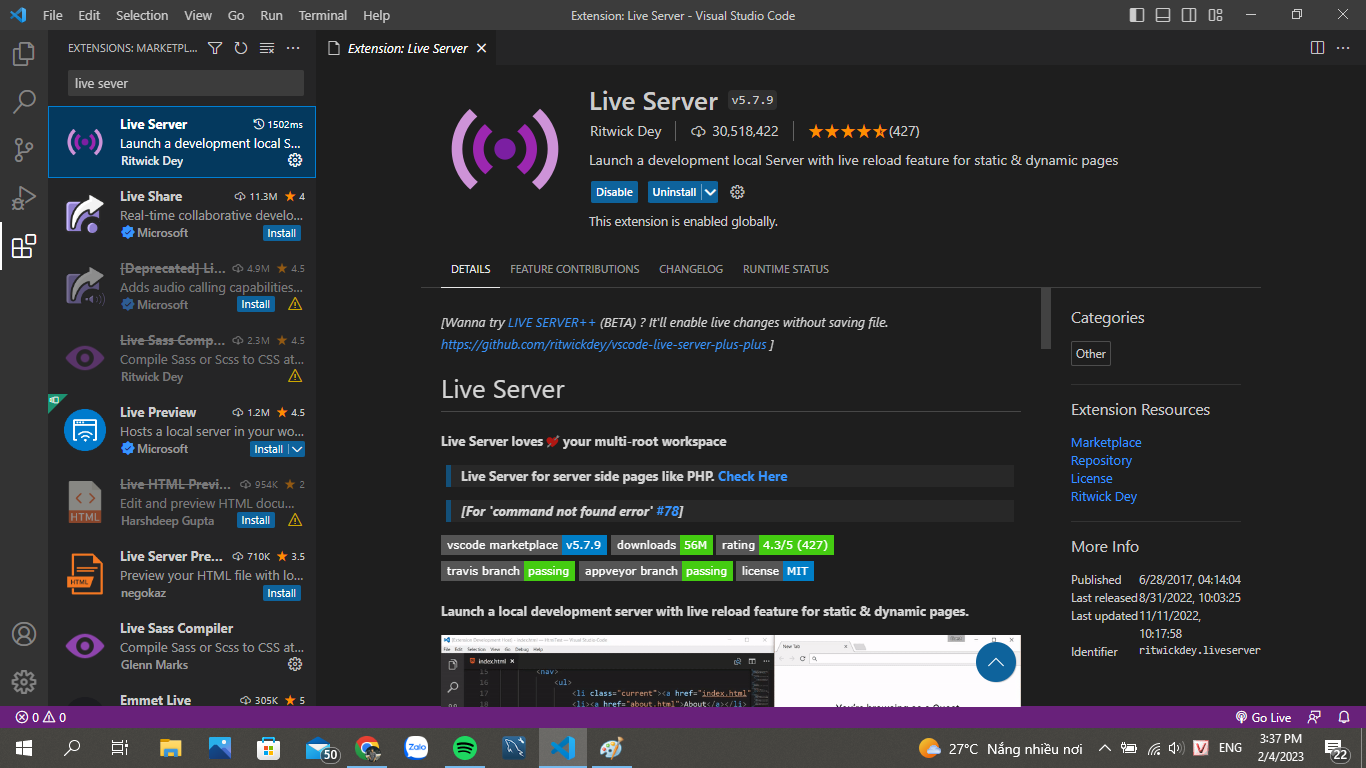1366x768 pixels.
Task: Open the Help menu
Action: 377,15
